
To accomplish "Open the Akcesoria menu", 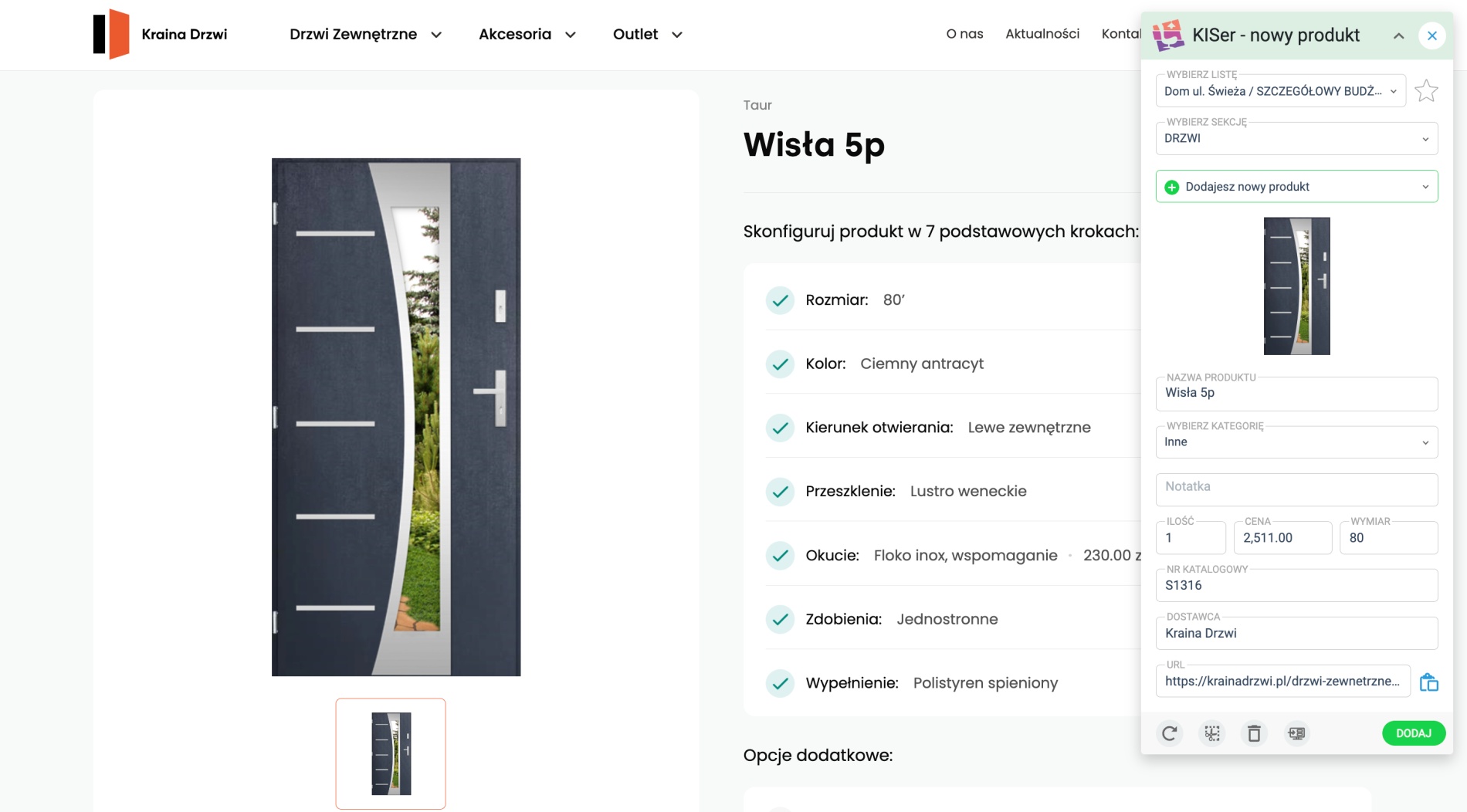I will [527, 34].
